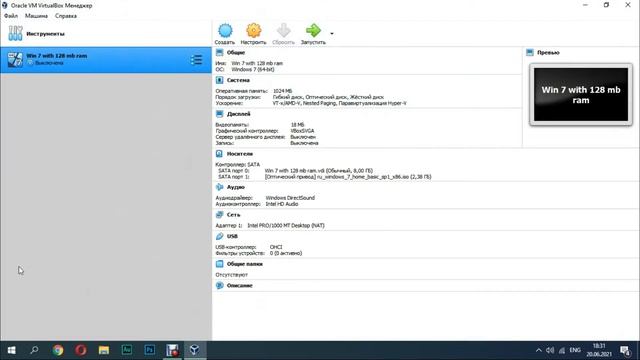
Task: Open Photoshop from the taskbar
Action: click(x=149, y=350)
